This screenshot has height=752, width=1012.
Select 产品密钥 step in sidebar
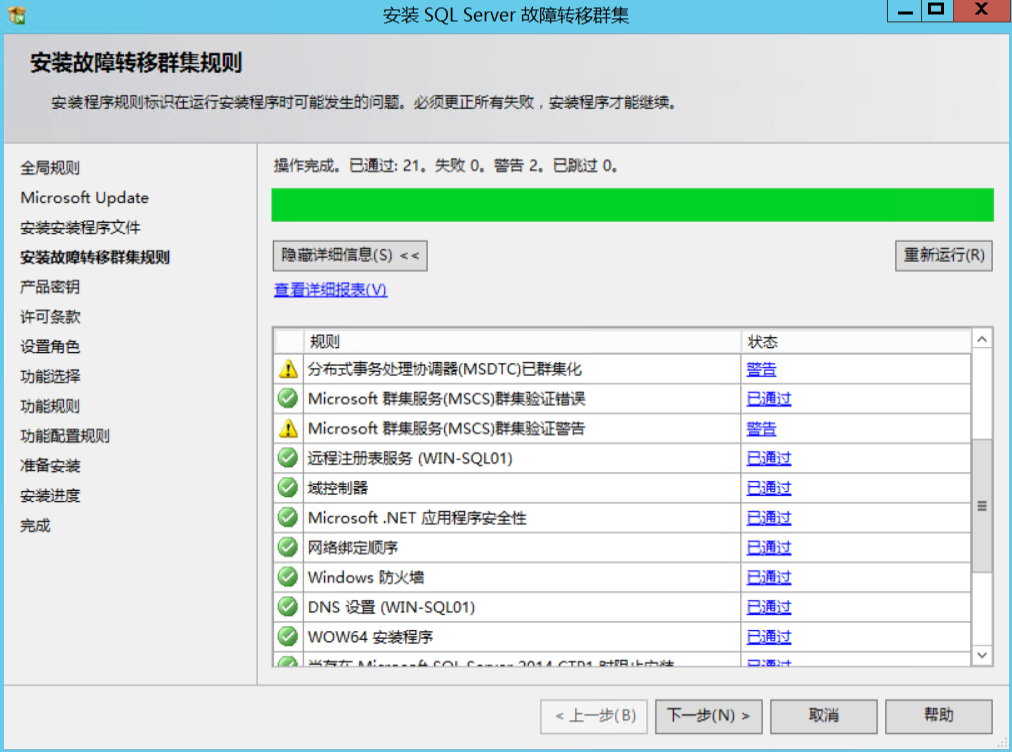(x=50, y=287)
